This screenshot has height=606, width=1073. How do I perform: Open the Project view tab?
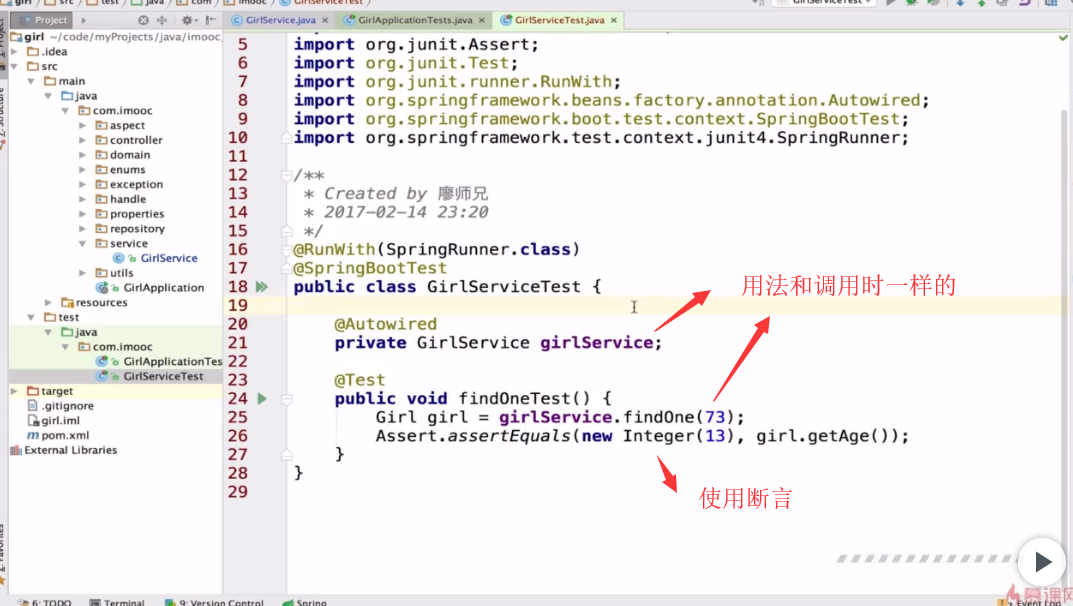[45, 21]
